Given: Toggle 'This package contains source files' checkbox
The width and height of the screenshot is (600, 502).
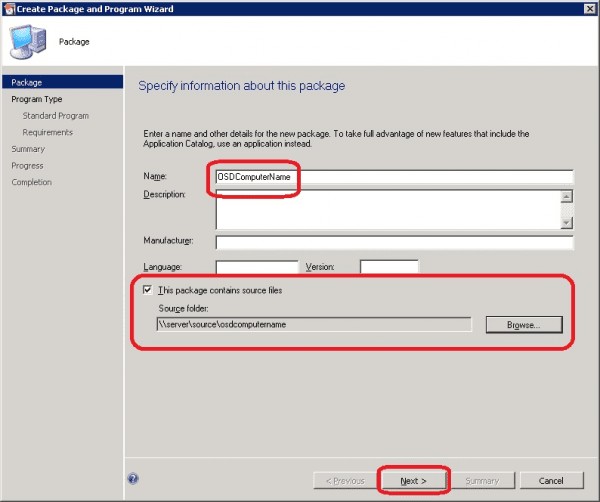Looking at the screenshot, I should [149, 290].
